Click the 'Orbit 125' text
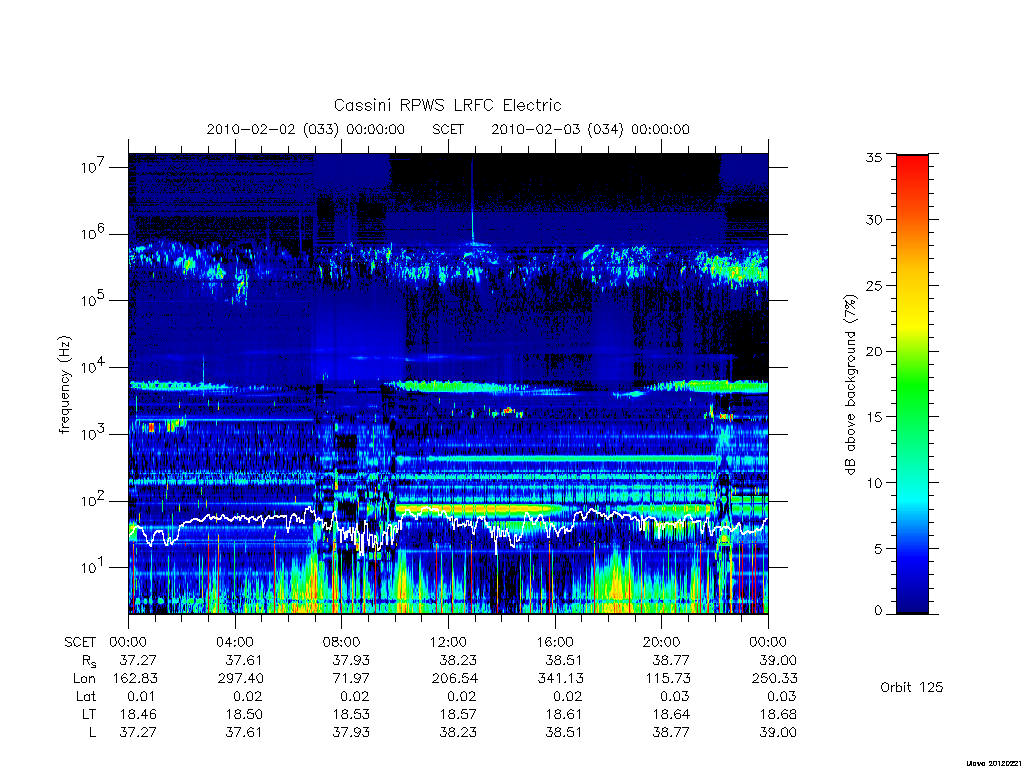 pos(912,687)
